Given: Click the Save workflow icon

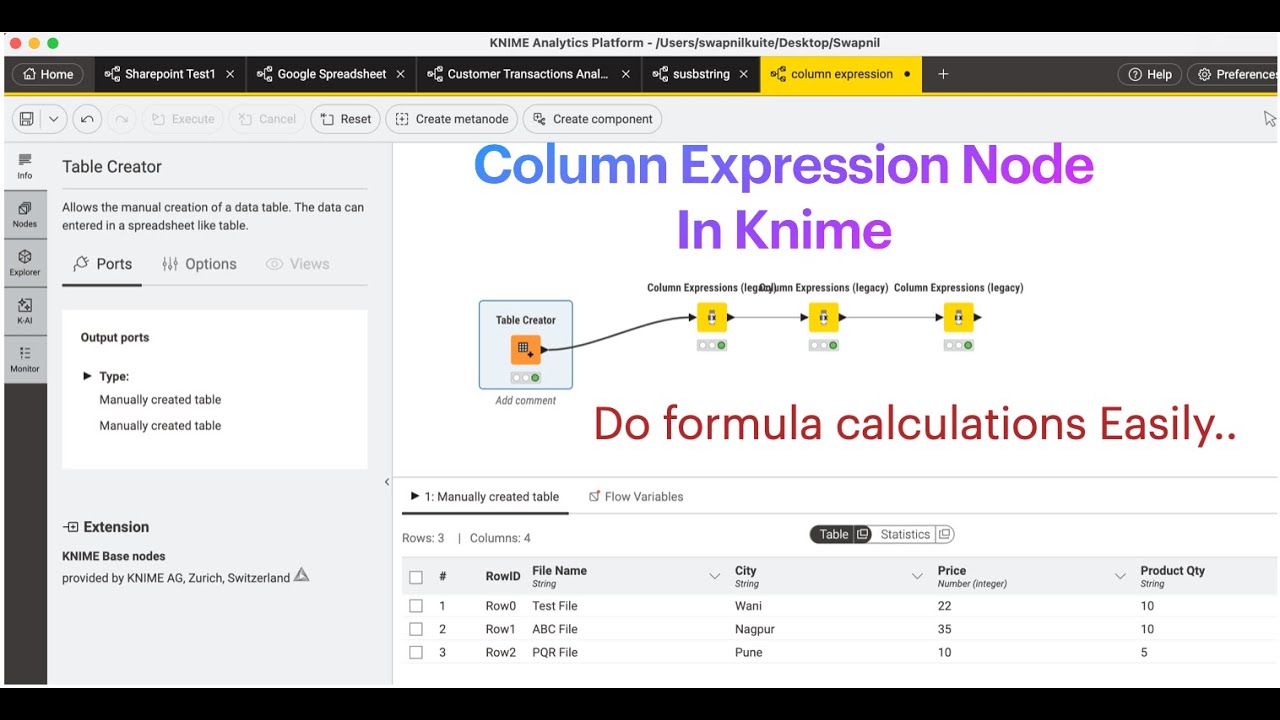Looking at the screenshot, I should pos(27,119).
